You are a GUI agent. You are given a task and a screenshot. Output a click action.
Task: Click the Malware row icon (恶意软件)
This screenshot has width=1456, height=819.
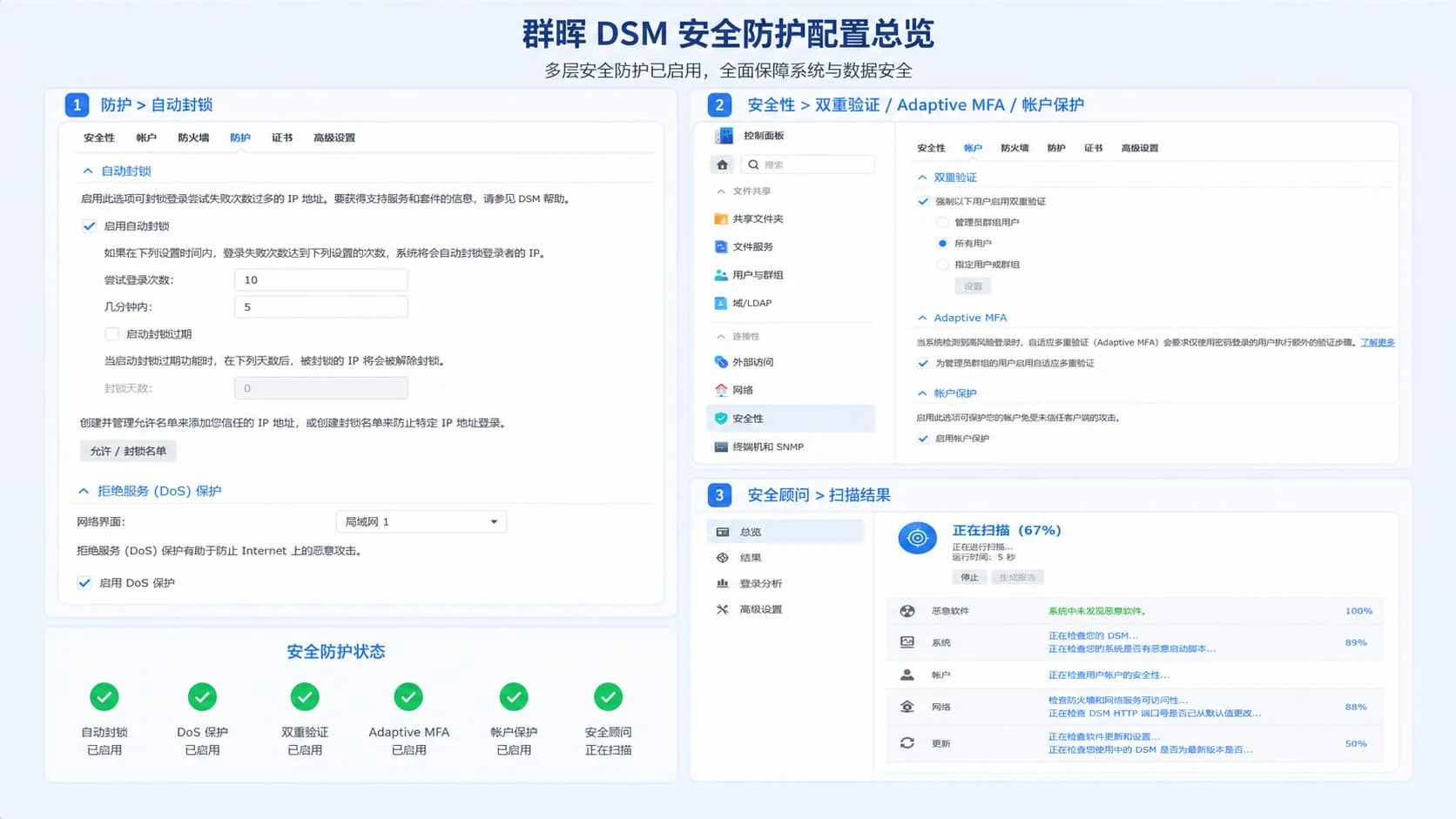[907, 611]
